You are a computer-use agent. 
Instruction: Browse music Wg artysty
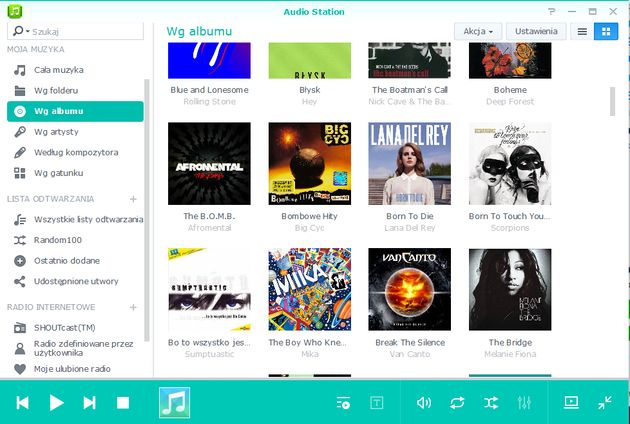point(75,132)
